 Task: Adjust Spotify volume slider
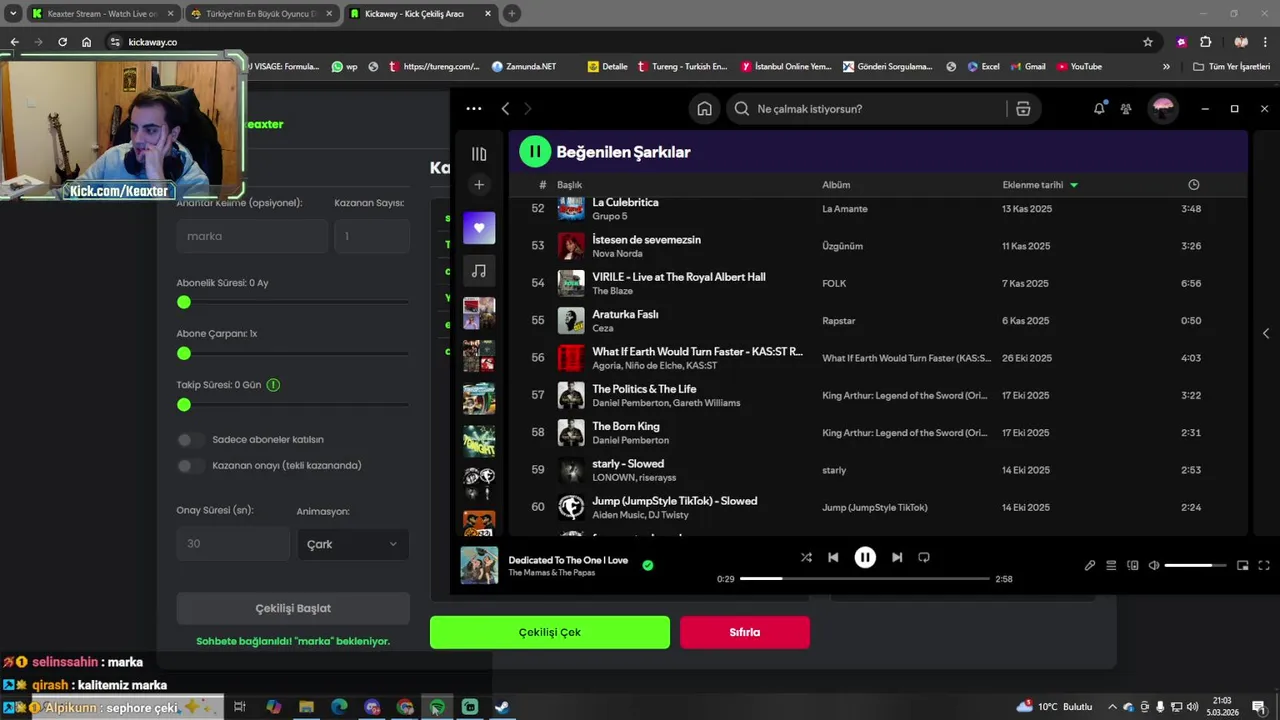[x=1195, y=565]
